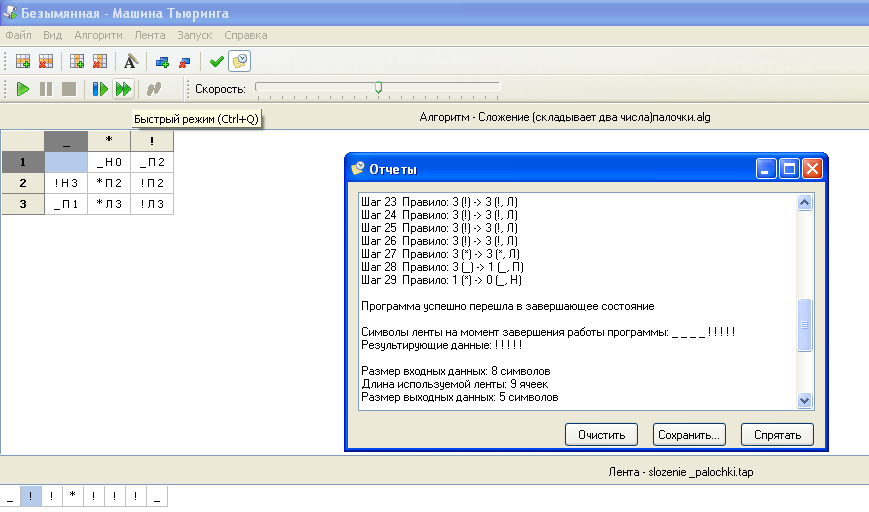Click the tape label 'Лента - slozenie _palochki.tap'
Viewport: 869px width, 512px height.
pyautogui.click(x=681, y=472)
